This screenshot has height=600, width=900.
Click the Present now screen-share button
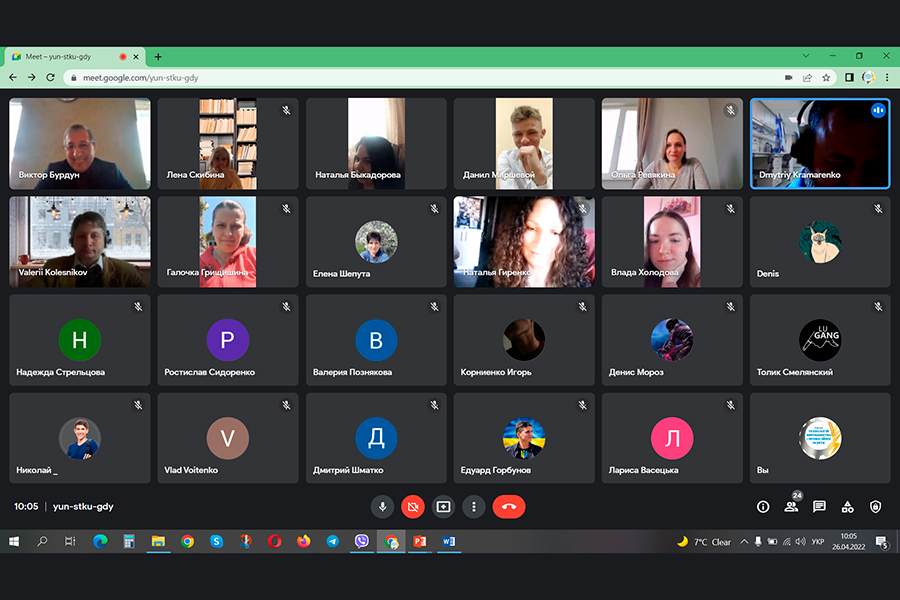coord(443,506)
